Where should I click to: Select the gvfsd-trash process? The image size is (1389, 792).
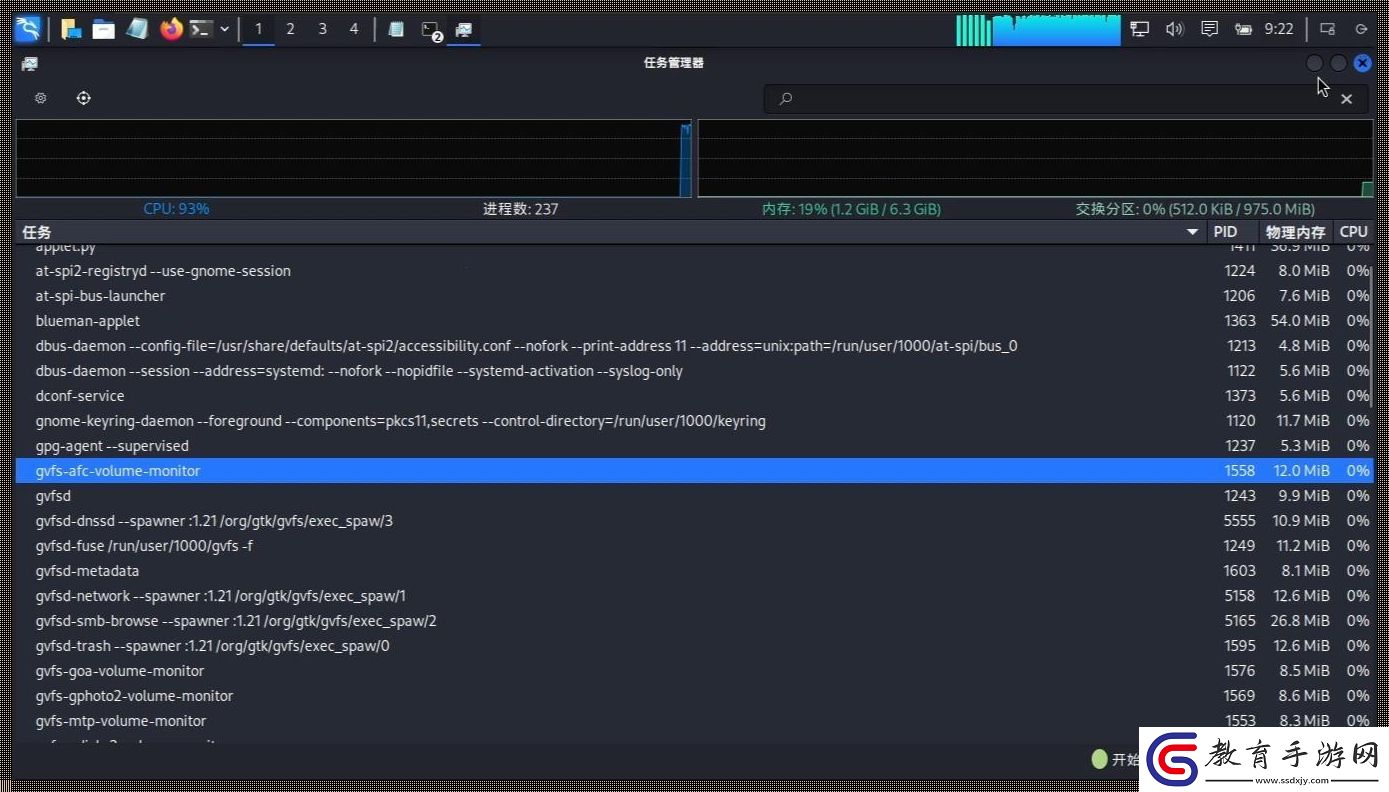[694, 646]
